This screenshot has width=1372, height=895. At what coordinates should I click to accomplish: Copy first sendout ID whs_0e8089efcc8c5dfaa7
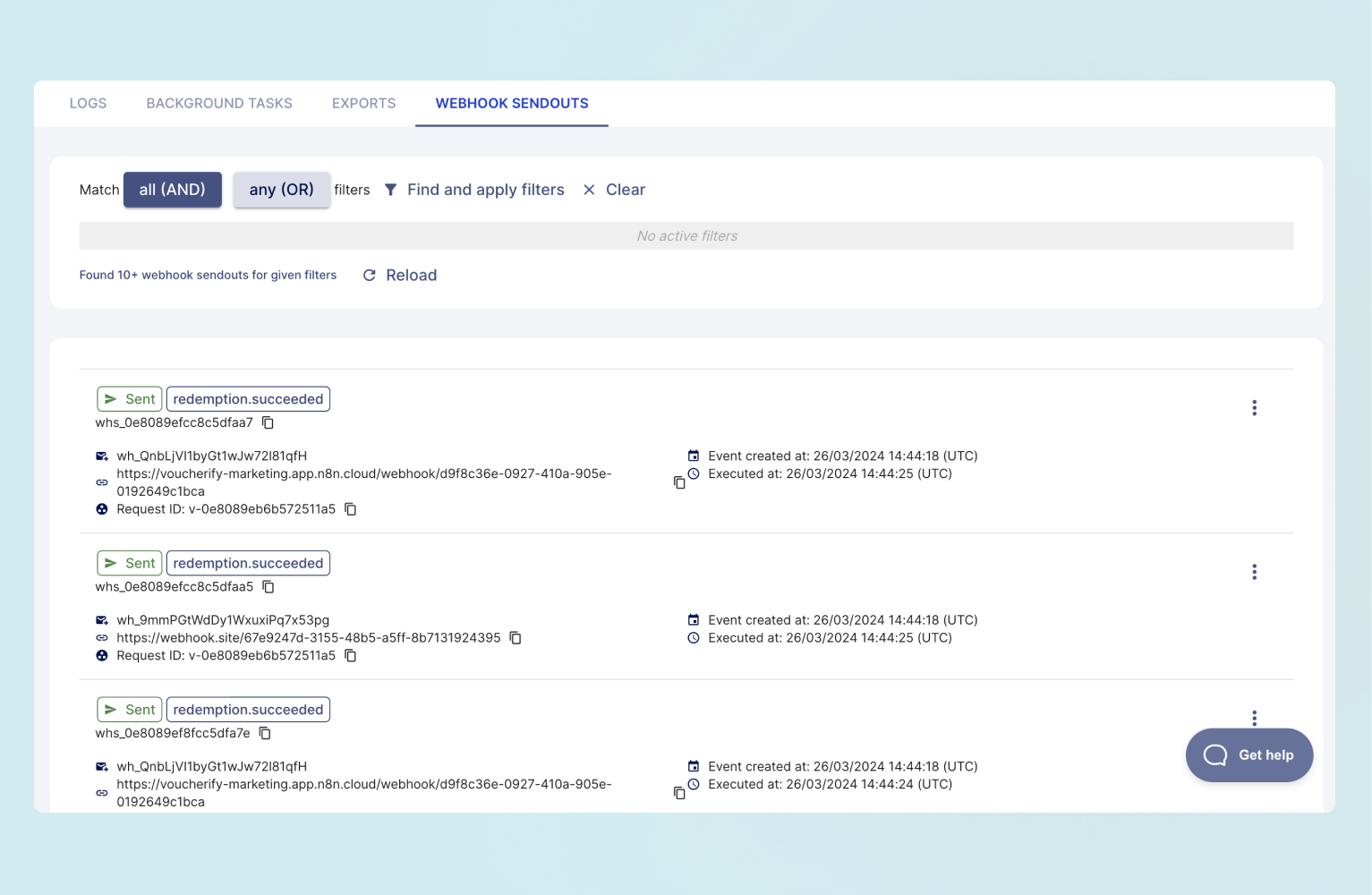click(268, 422)
